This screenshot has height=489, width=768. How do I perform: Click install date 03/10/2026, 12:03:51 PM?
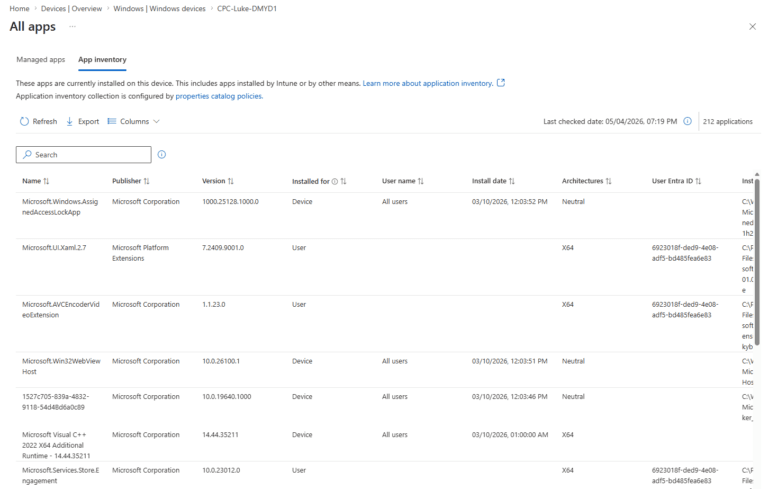coord(509,362)
